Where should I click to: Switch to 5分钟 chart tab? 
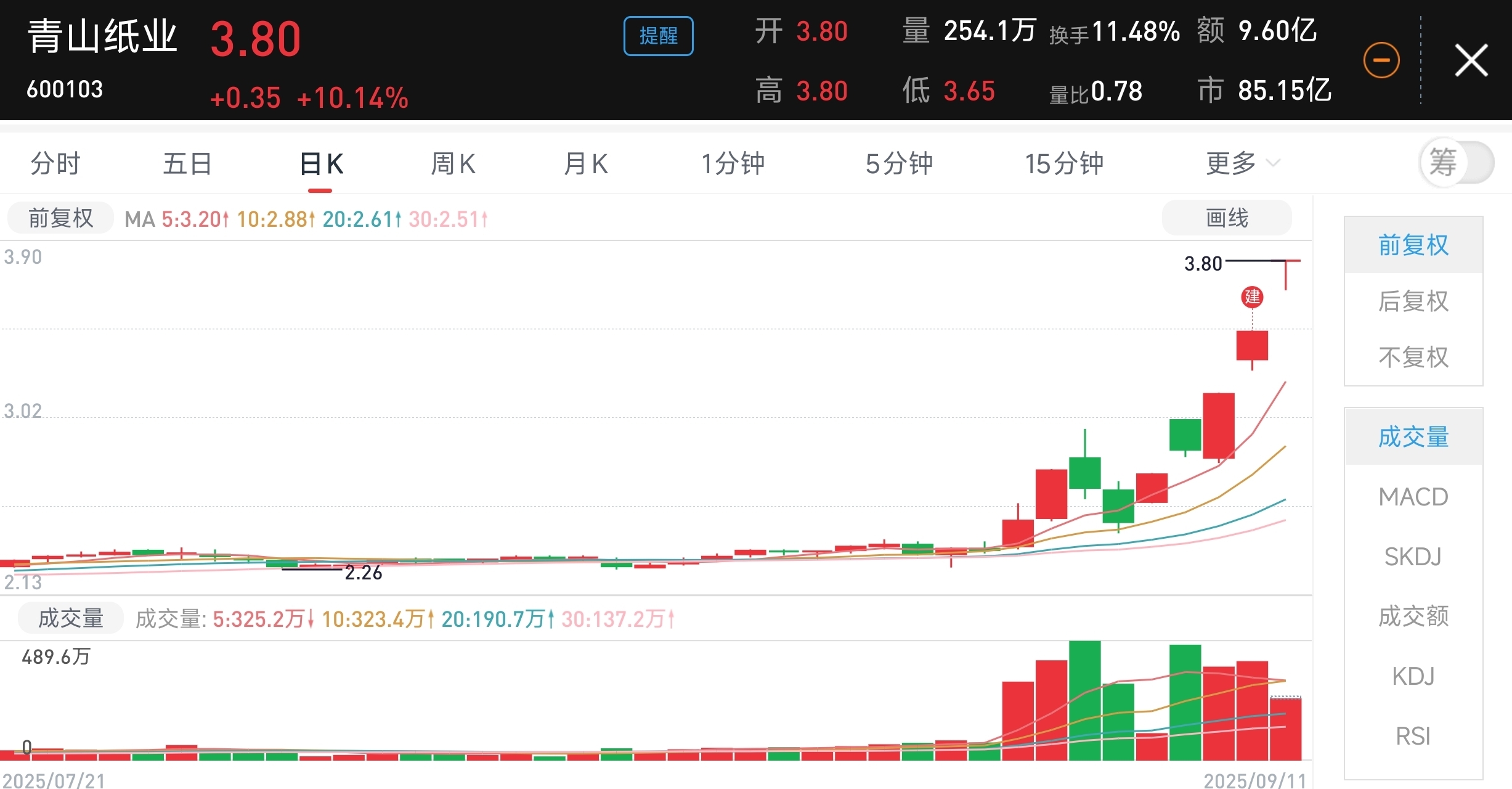click(x=898, y=164)
